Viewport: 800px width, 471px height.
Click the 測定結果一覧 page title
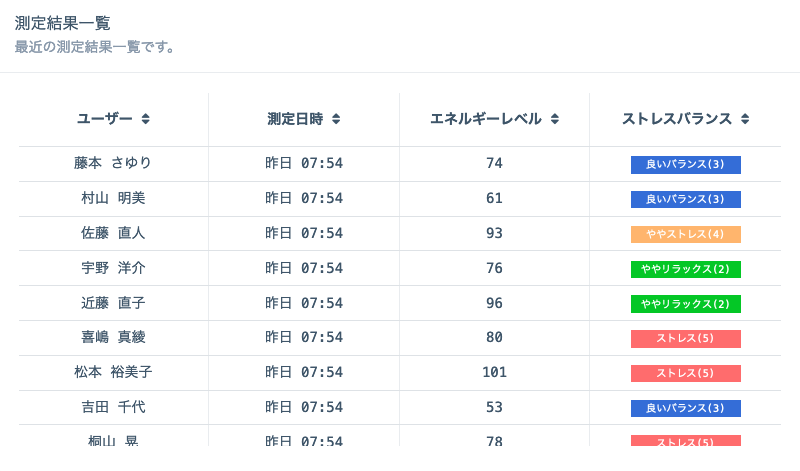point(62,23)
